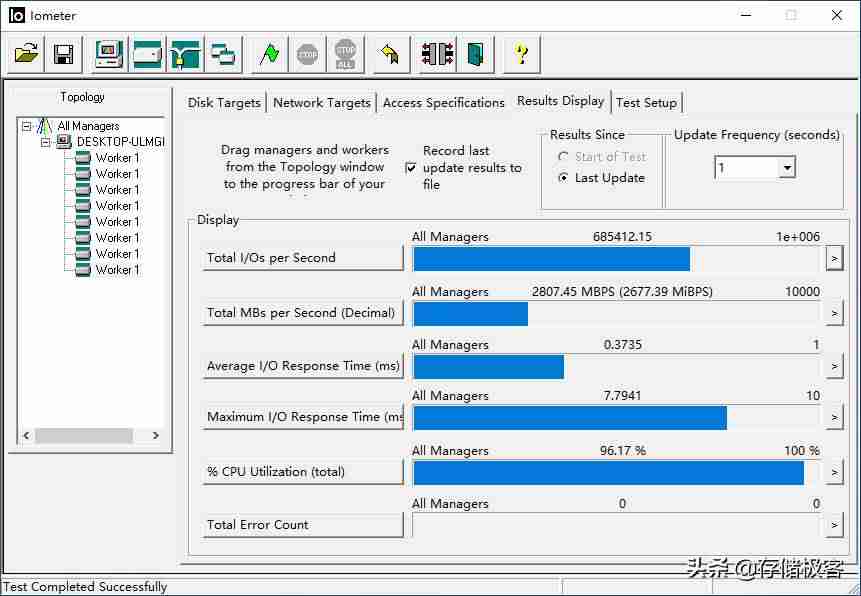Viewport: 861px width, 596px height.
Task: Click Total Error Count button
Action: pyautogui.click(x=303, y=525)
